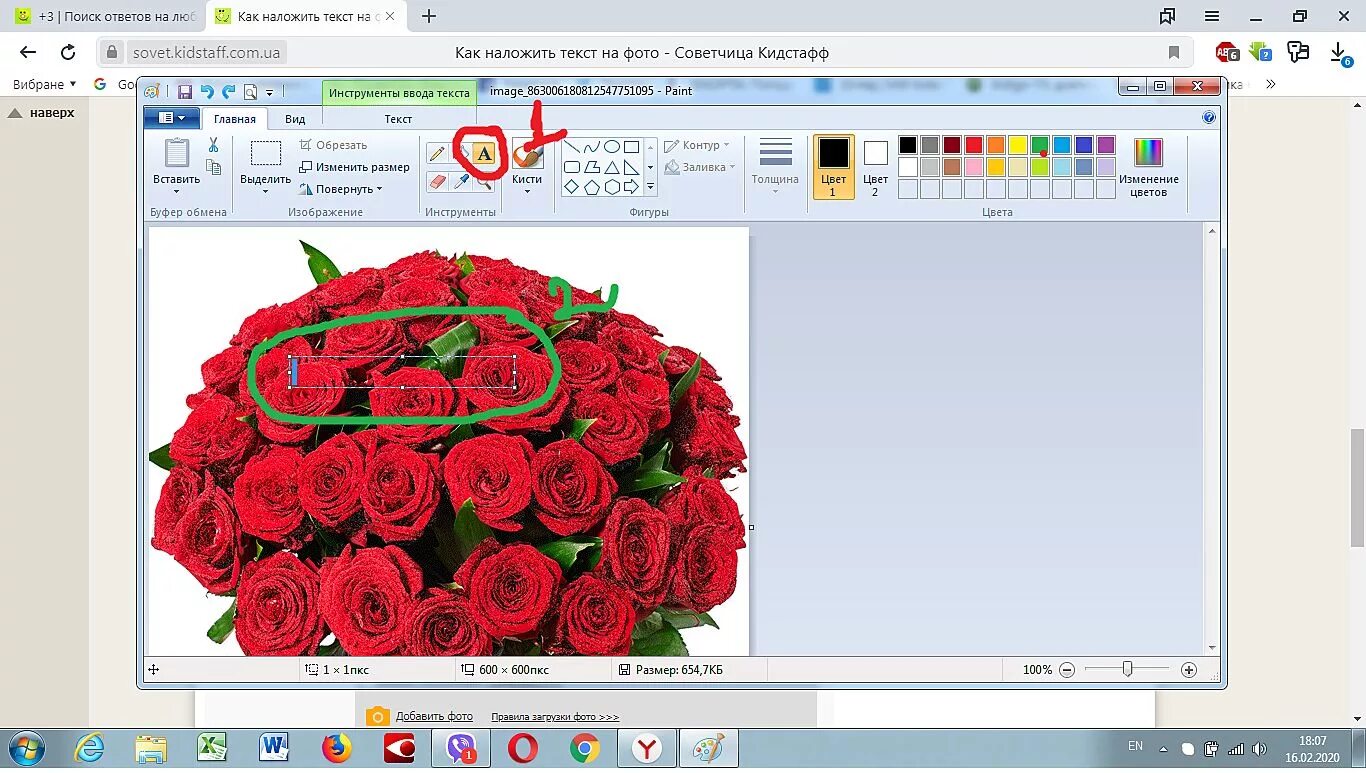
Task: Open the browser downloads arrow icon
Action: 1340,53
